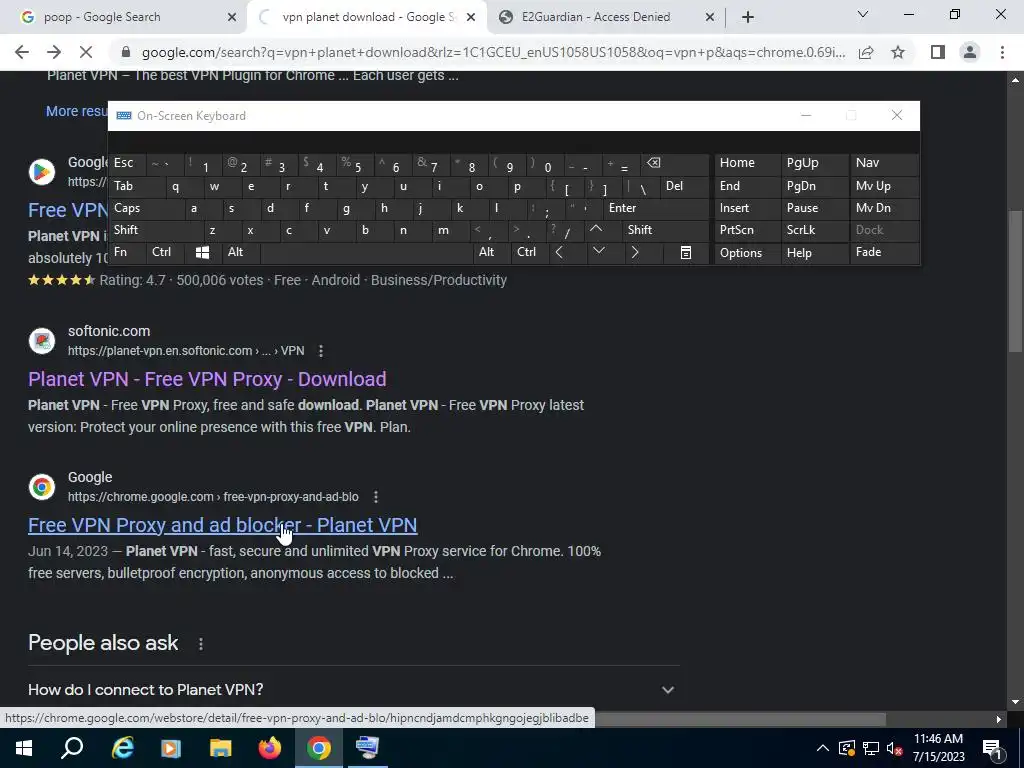This screenshot has width=1024, height=768.
Task: Click the browser forward arrow
Action: point(54,52)
